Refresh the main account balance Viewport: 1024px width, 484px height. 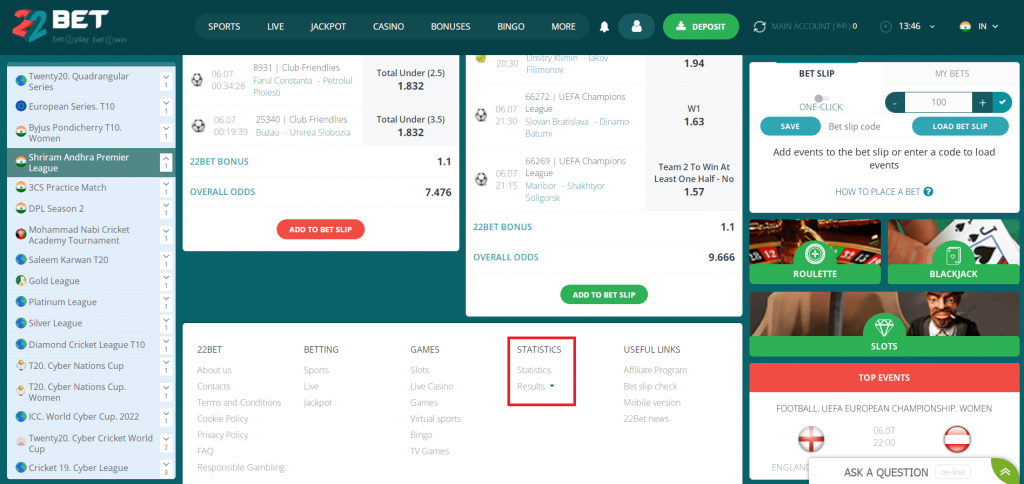click(x=760, y=26)
